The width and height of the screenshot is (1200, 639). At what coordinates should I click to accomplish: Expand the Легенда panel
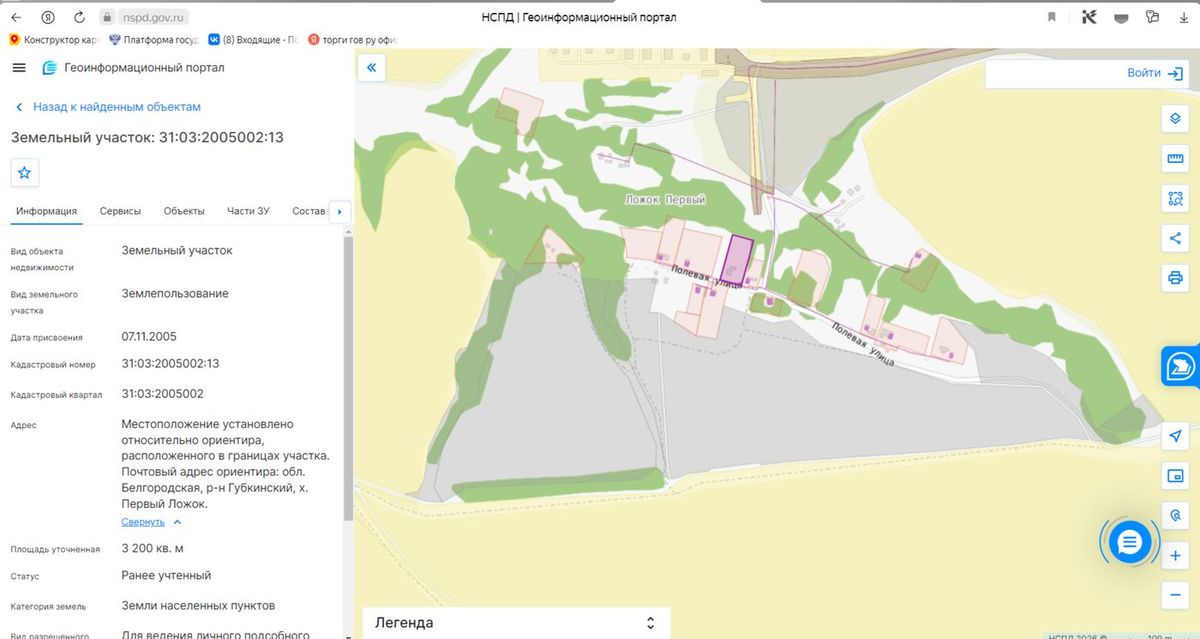(516, 622)
